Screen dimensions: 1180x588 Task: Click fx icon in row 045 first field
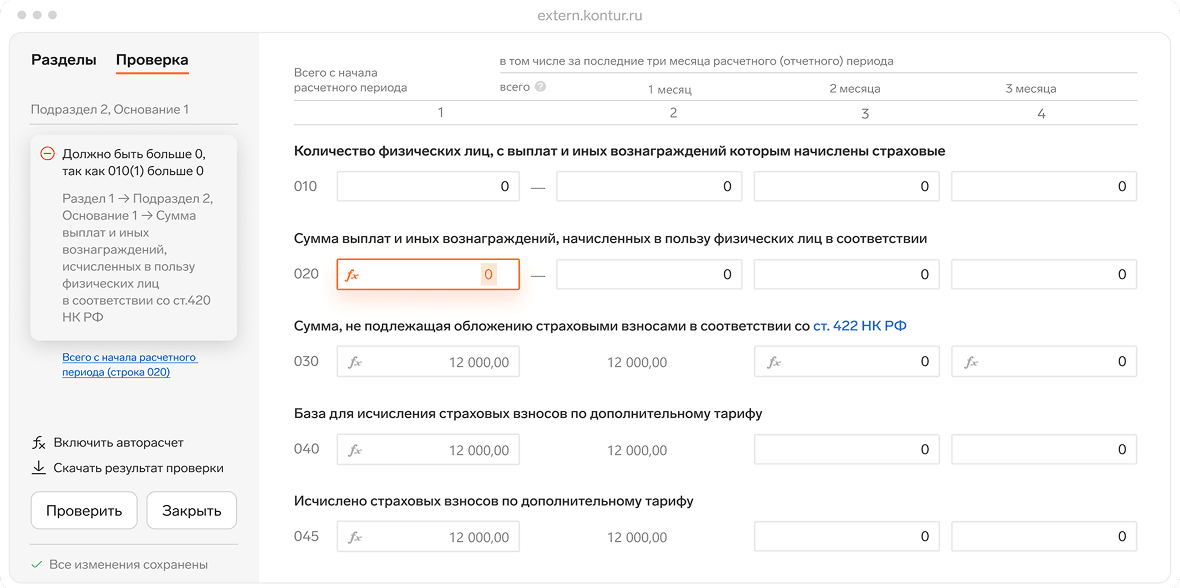click(354, 537)
